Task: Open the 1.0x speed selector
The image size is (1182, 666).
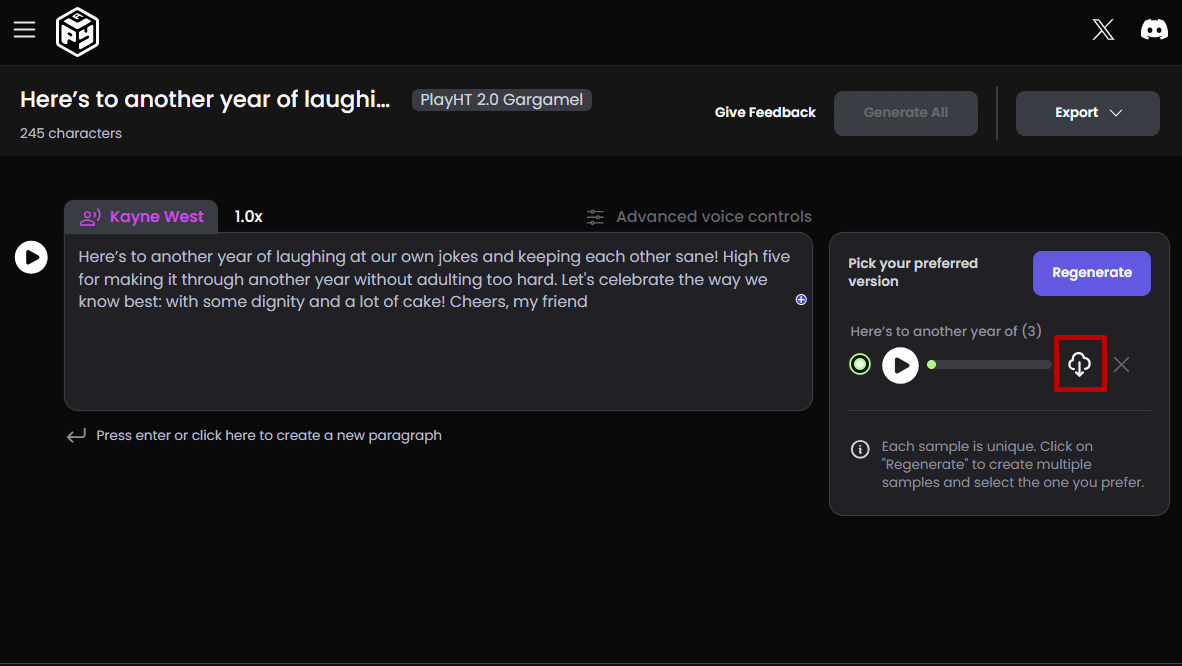Action: (249, 216)
